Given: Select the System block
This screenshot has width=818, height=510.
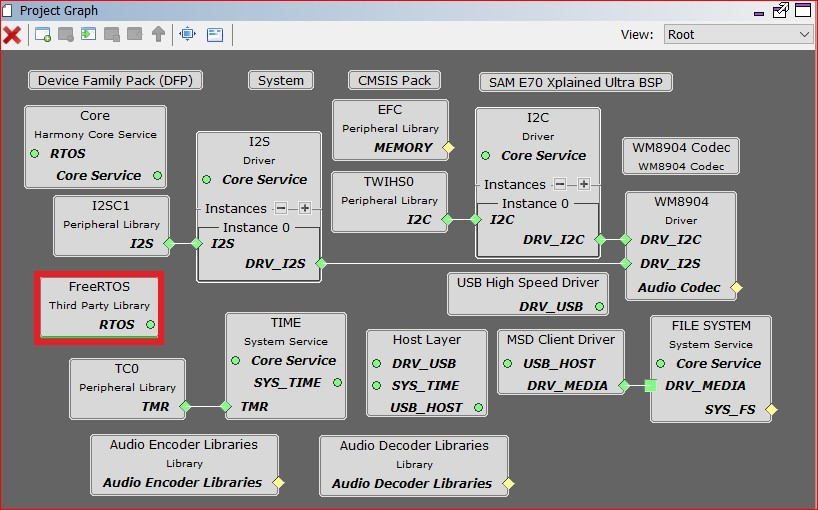Looking at the screenshot, I should coord(281,81).
